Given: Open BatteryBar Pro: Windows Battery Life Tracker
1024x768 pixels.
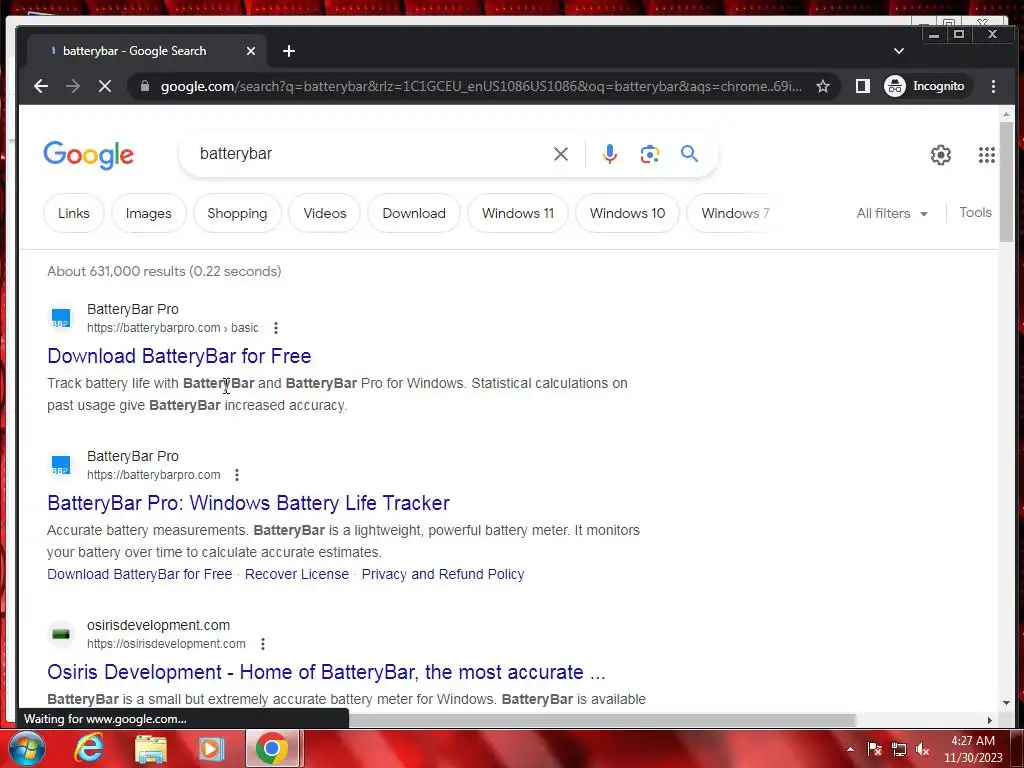Looking at the screenshot, I should [248, 503].
